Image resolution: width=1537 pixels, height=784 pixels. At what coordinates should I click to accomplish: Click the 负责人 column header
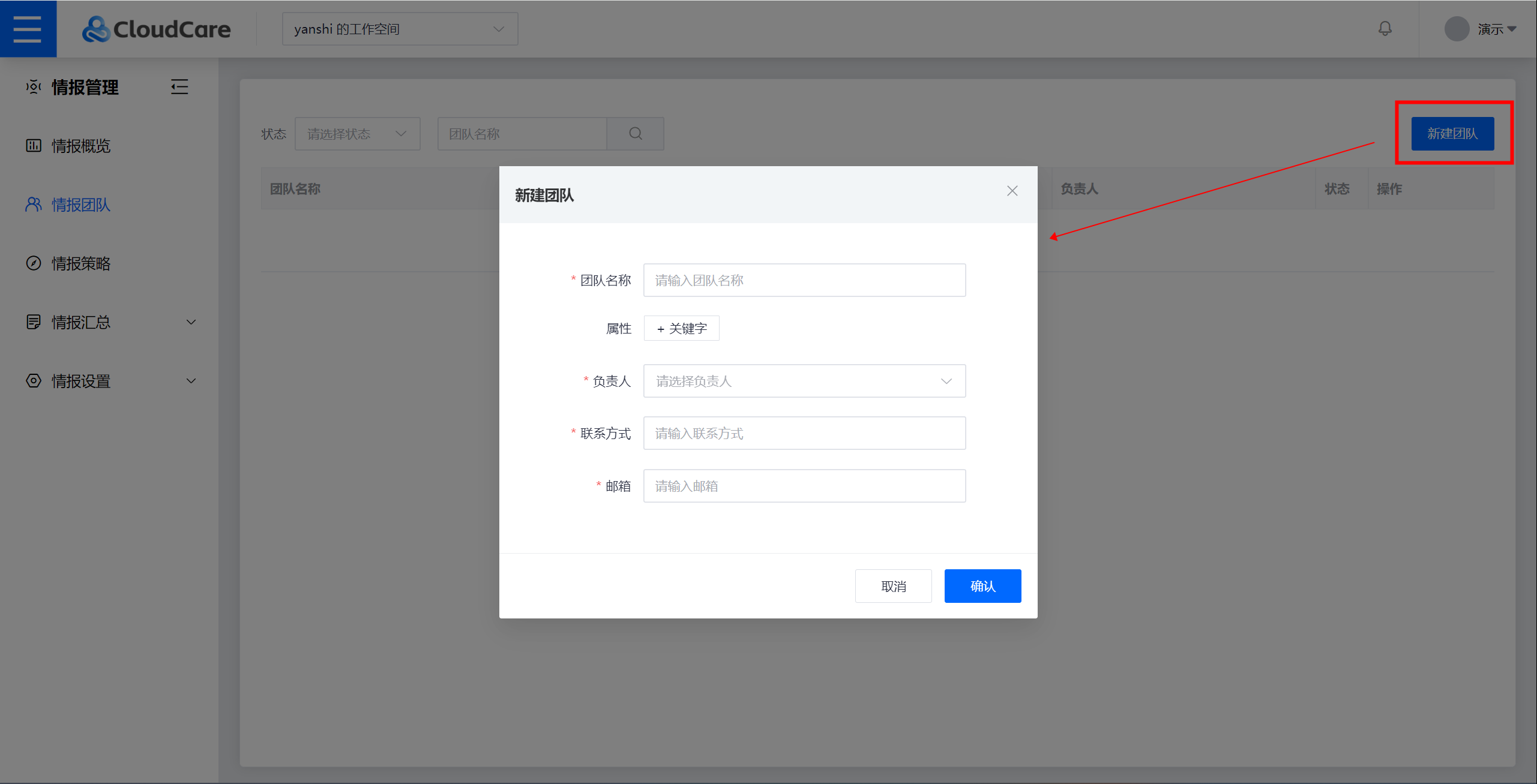pos(1079,189)
